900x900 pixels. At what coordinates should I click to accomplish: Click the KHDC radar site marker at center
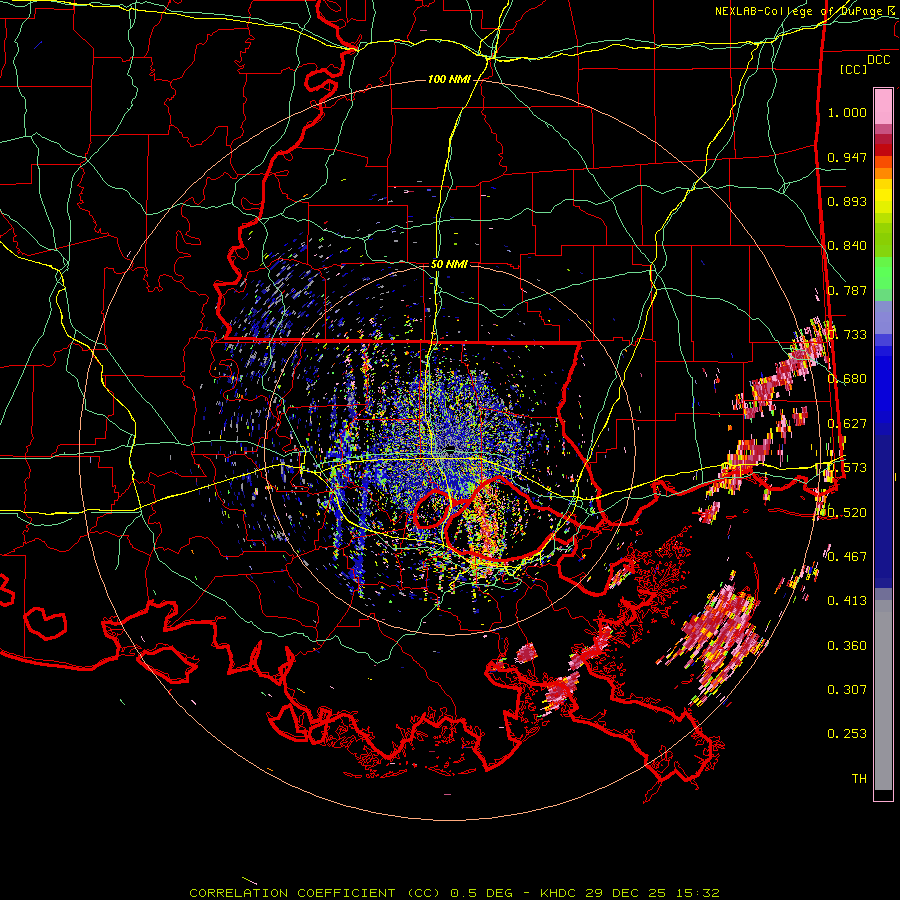[451, 448]
